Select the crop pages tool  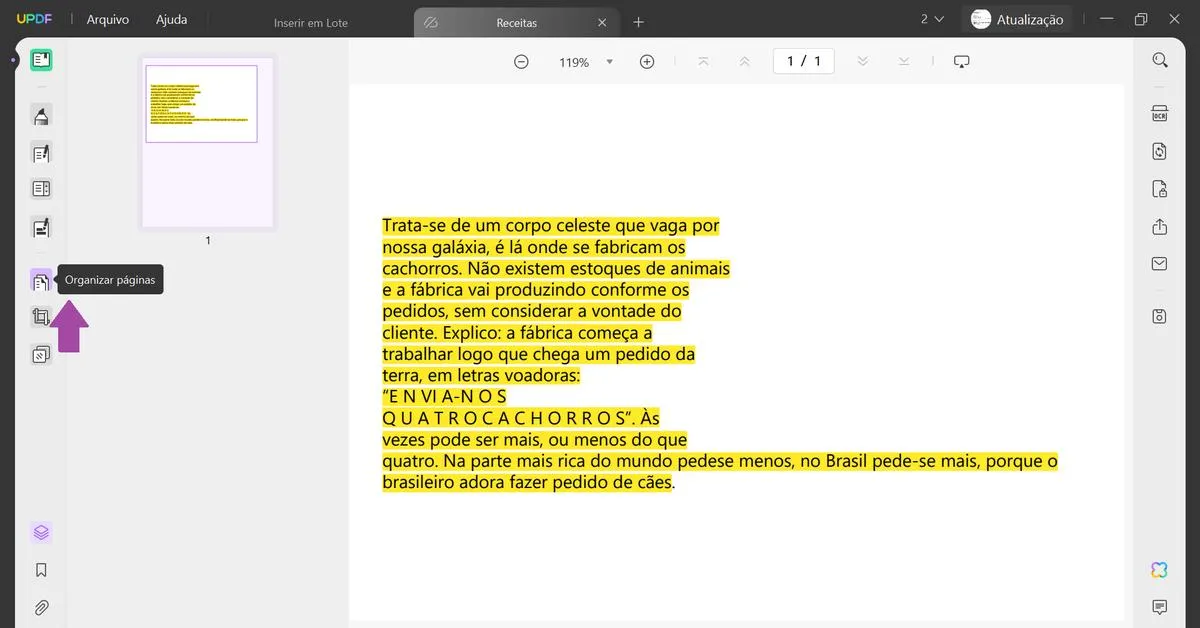pyautogui.click(x=41, y=316)
